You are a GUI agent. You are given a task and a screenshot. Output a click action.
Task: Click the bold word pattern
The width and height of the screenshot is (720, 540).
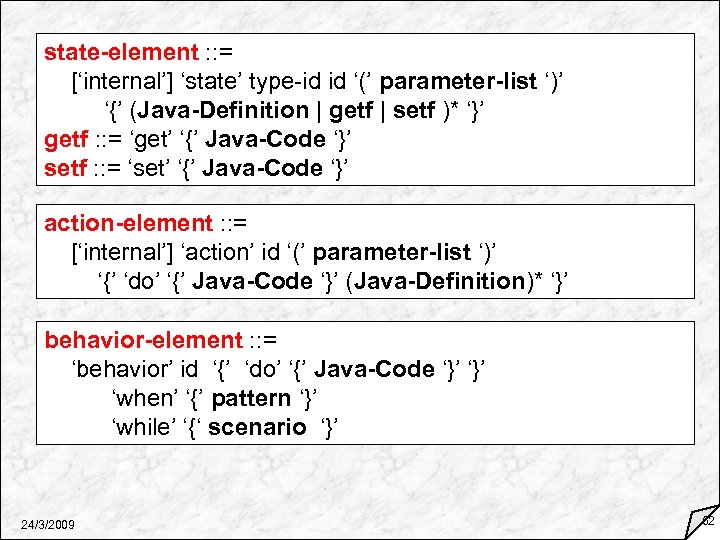pyautogui.click(x=251, y=398)
